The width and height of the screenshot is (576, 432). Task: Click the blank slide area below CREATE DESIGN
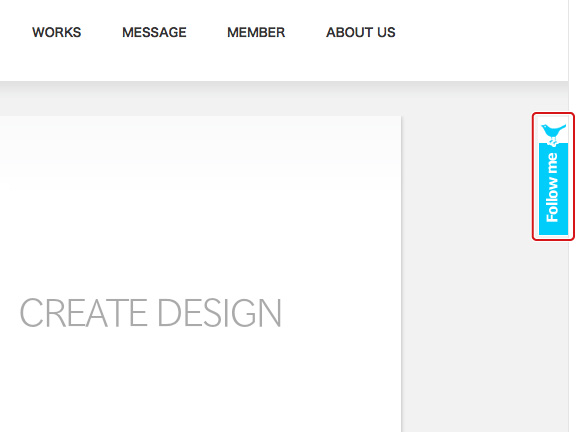coord(200,382)
